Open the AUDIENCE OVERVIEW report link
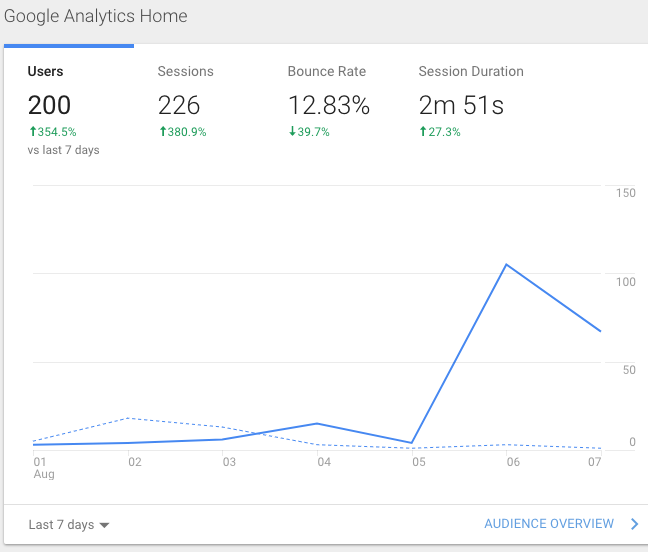This screenshot has width=648, height=552. coord(549,524)
